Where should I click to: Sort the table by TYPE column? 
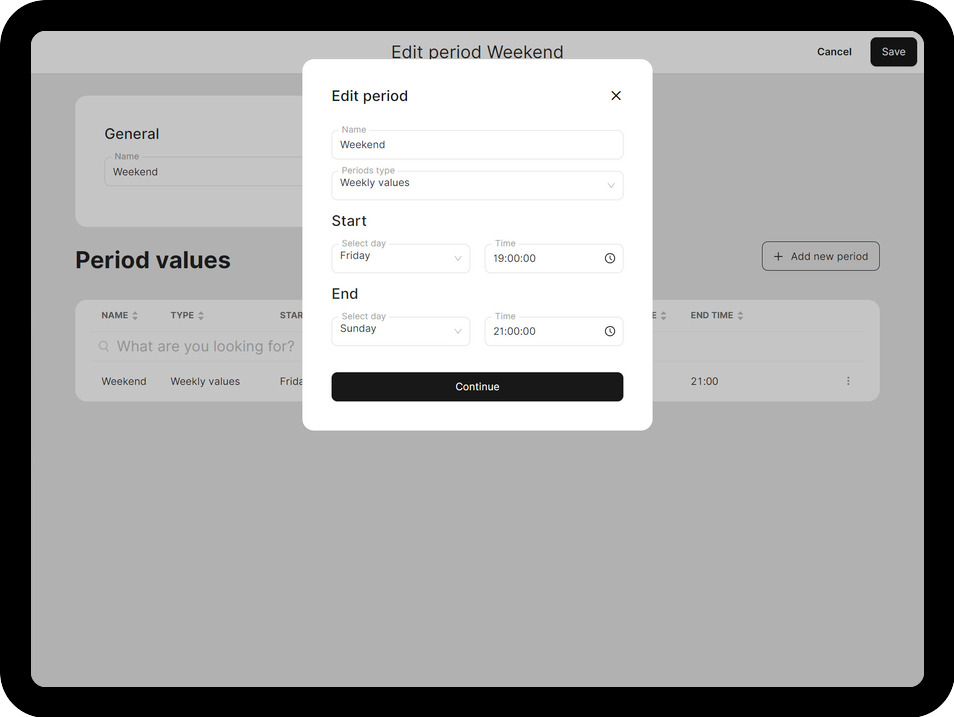click(x=187, y=316)
